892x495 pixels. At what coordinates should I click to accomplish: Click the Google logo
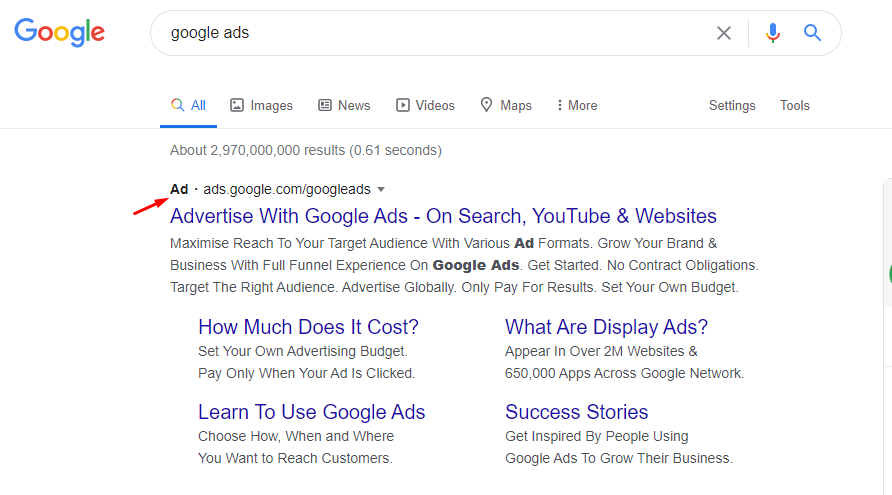click(x=60, y=32)
